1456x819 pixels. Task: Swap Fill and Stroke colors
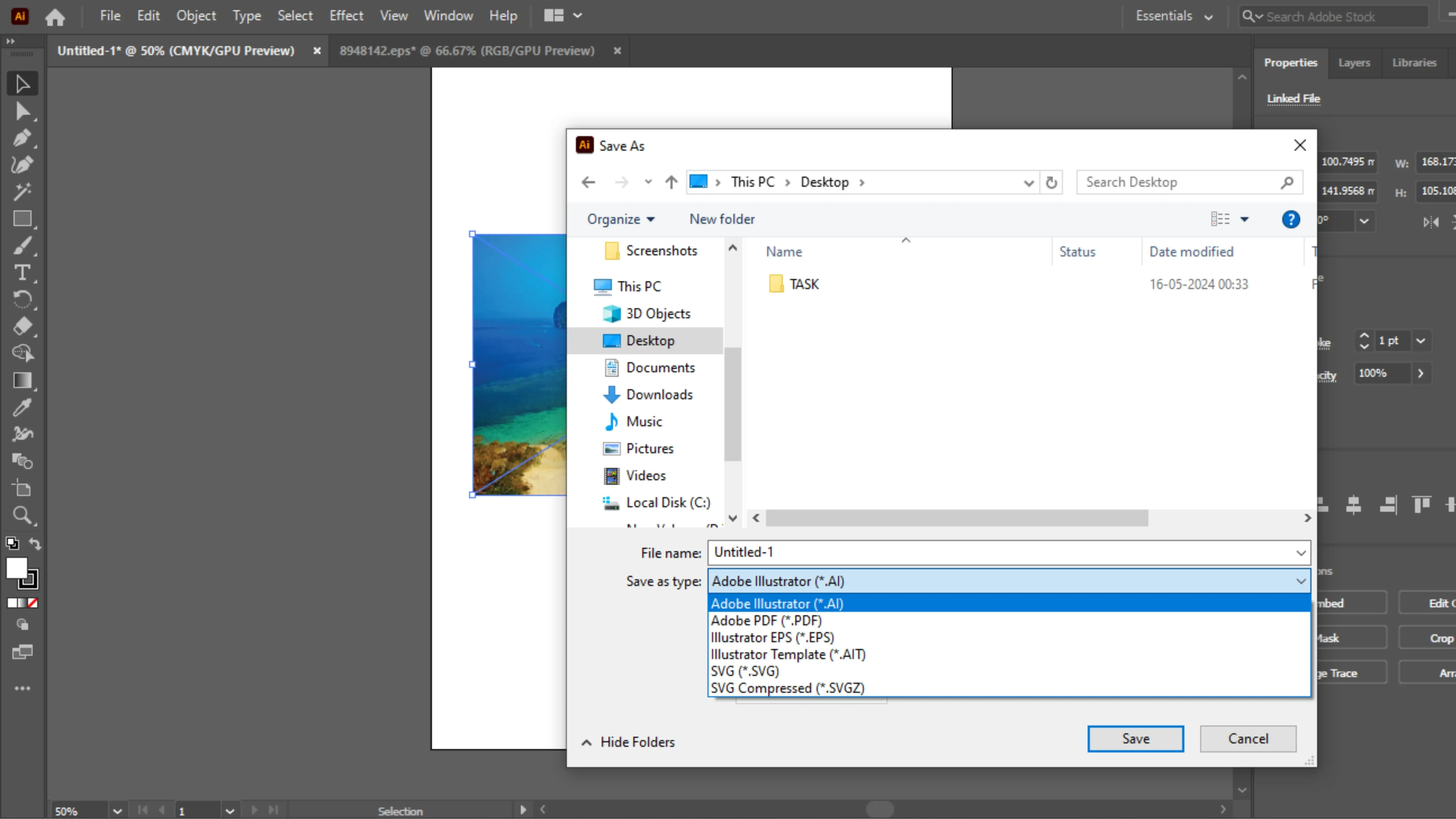pos(35,544)
